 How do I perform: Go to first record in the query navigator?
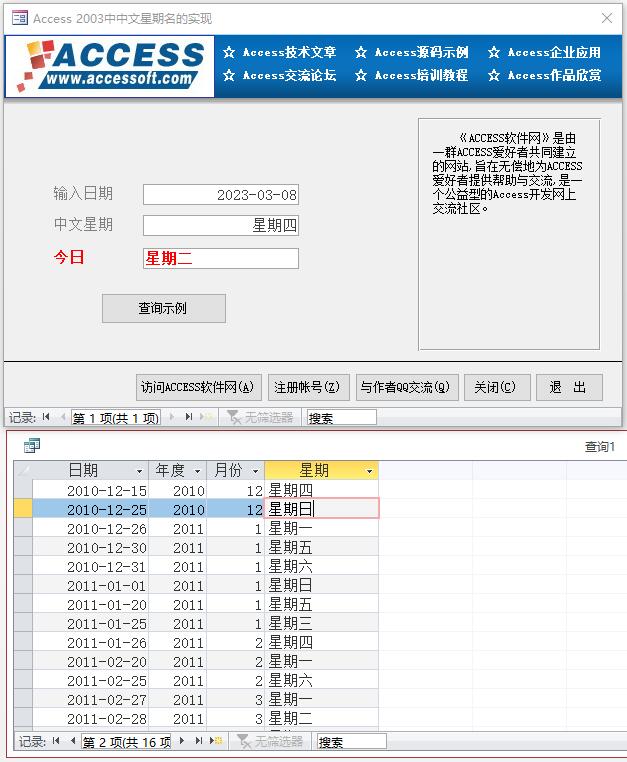[x=56, y=741]
